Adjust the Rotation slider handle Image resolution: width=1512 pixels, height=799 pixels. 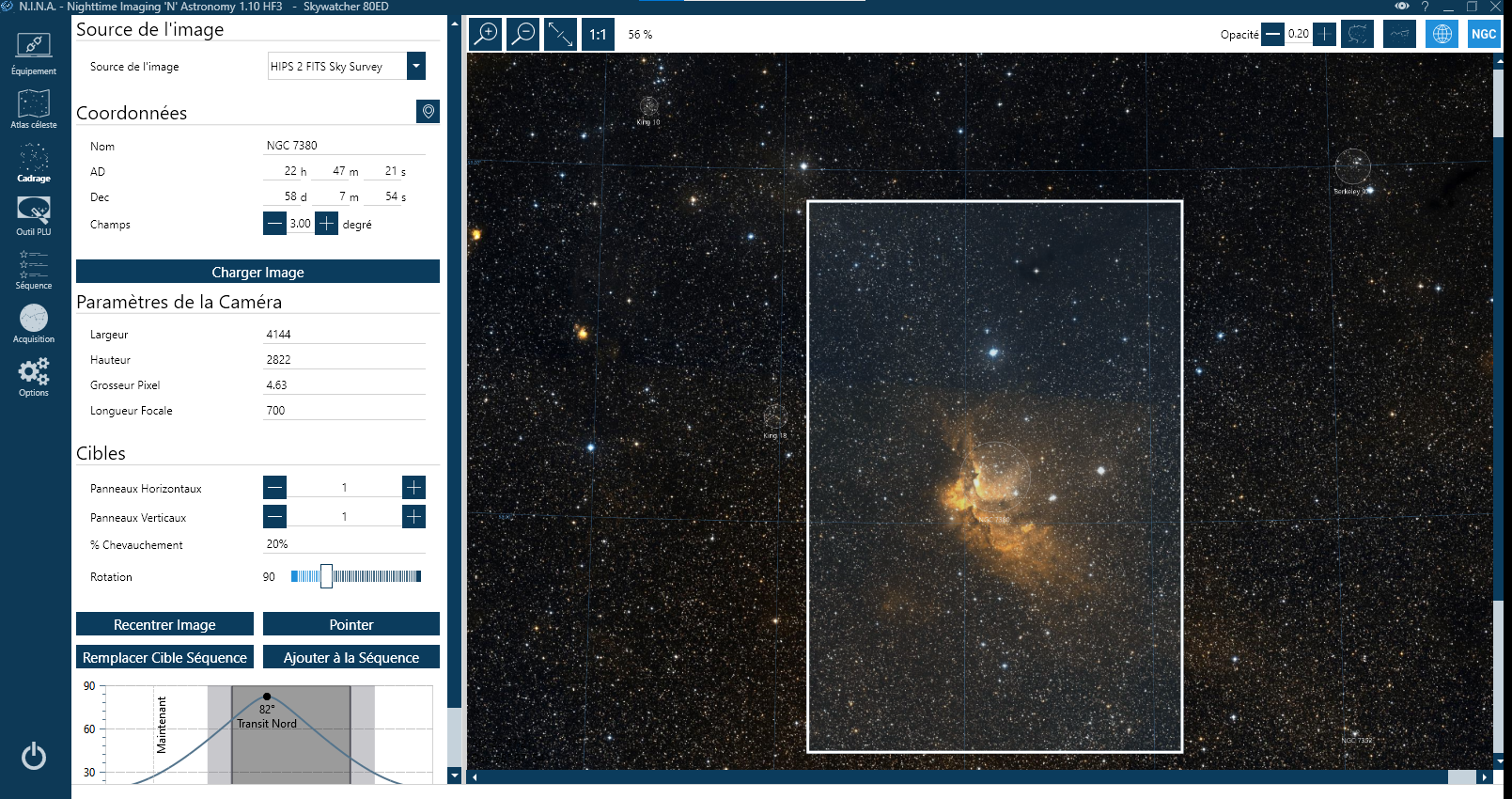click(x=326, y=576)
